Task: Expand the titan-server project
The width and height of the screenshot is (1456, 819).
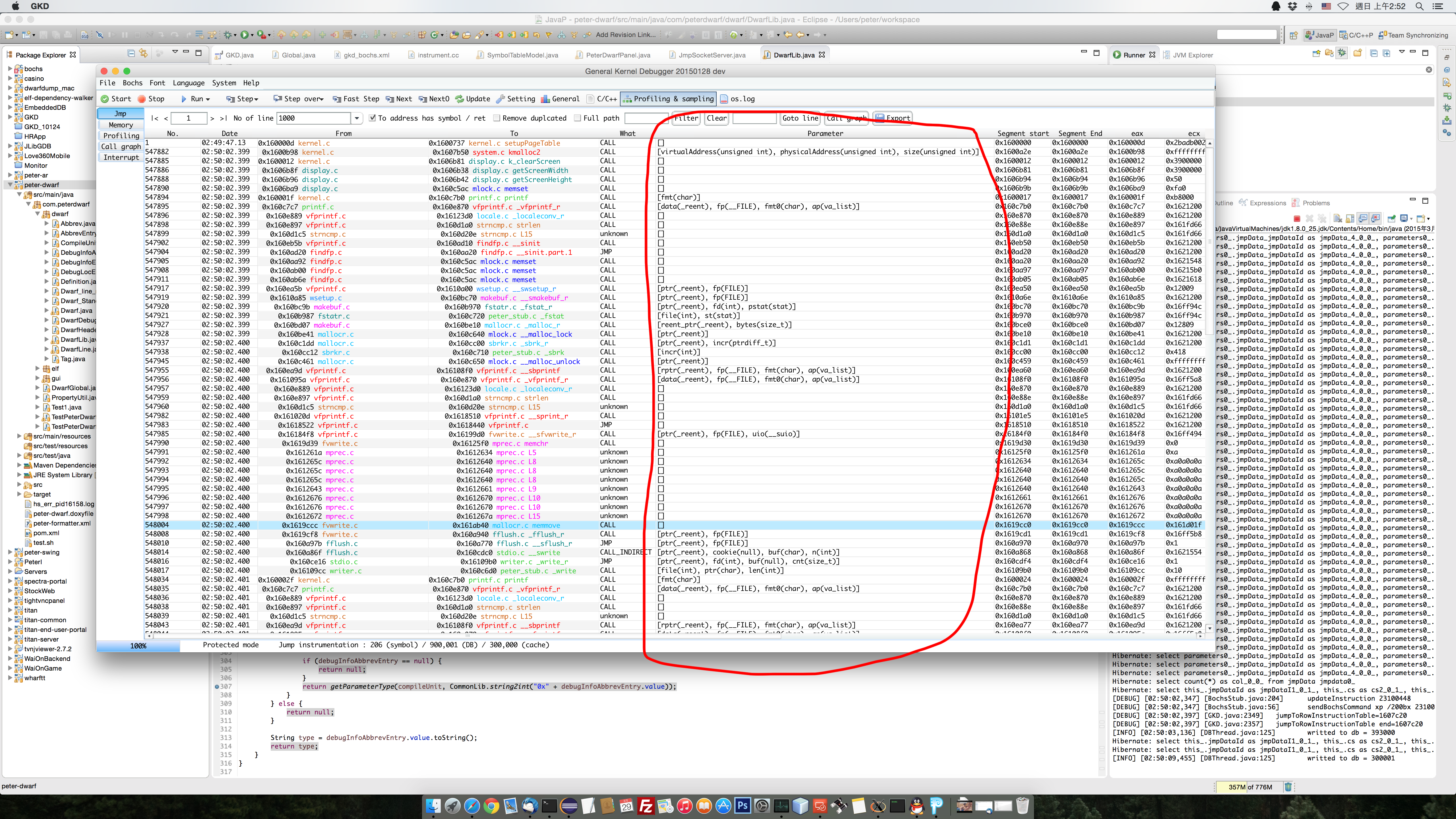Action: click(x=10, y=639)
